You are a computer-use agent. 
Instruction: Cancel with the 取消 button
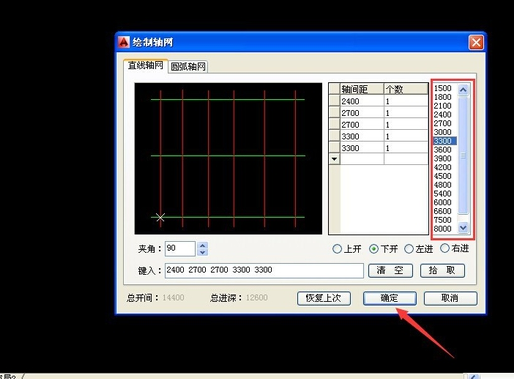pos(450,298)
